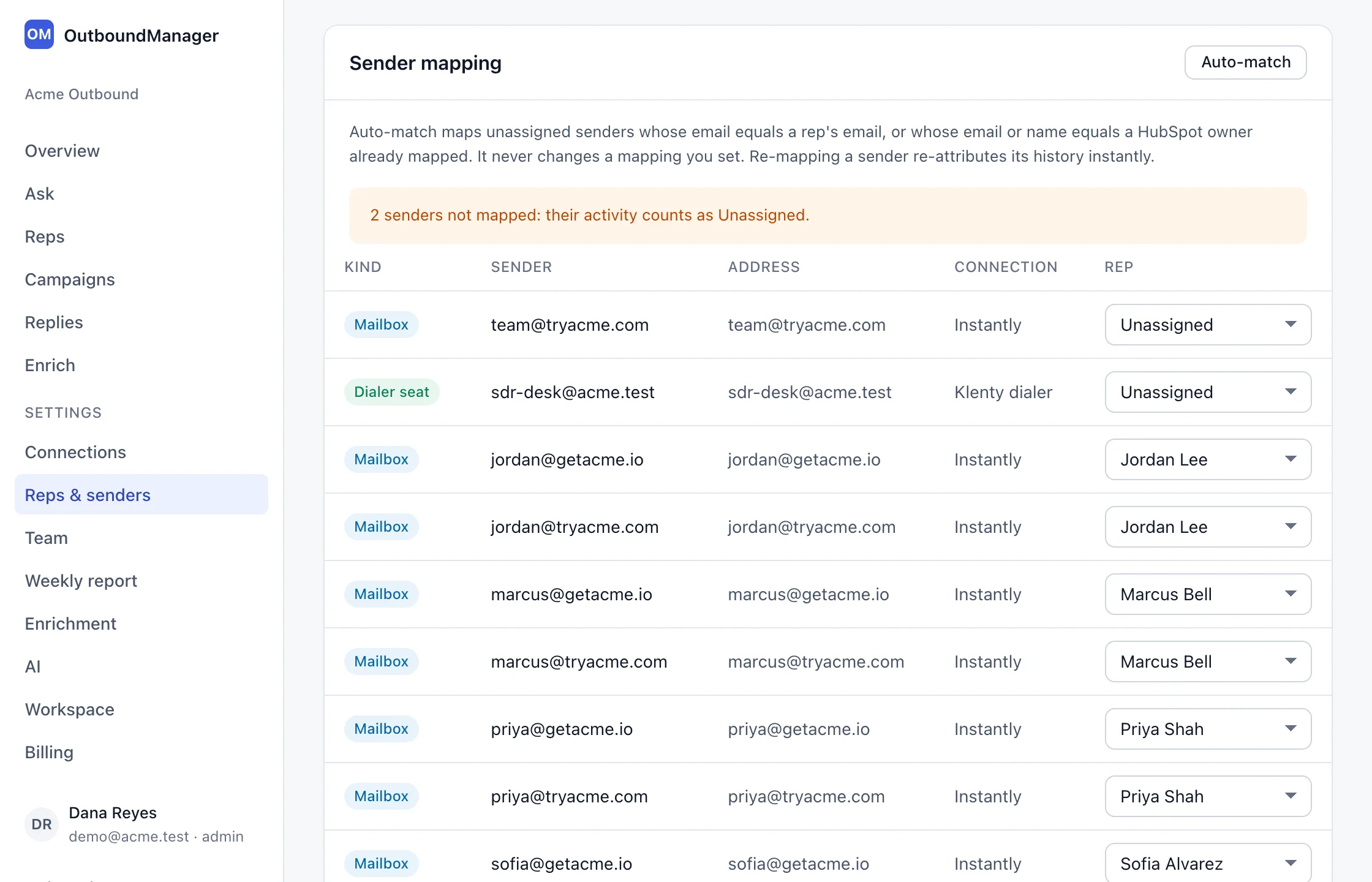This screenshot has height=882, width=1372.
Task: Click the Dialer seat badge
Action: tap(391, 392)
